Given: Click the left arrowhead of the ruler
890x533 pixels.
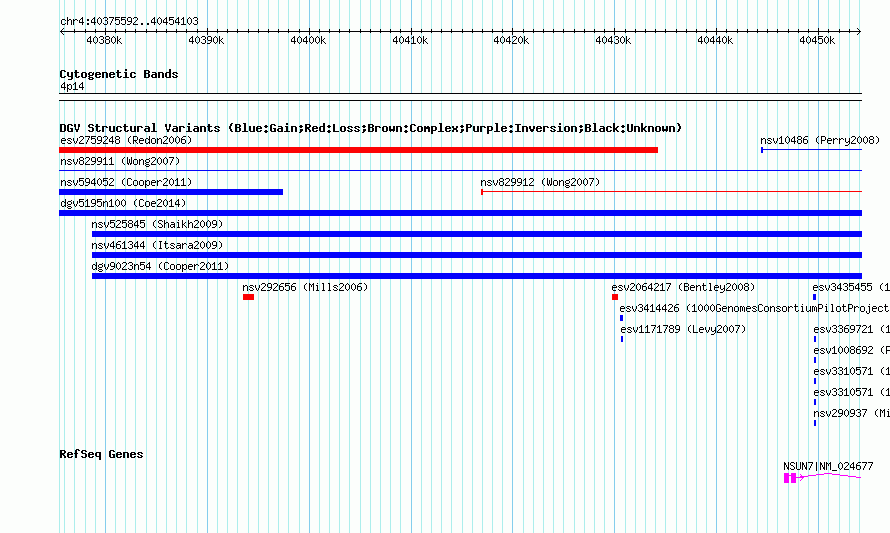Looking at the screenshot, I should [62, 31].
